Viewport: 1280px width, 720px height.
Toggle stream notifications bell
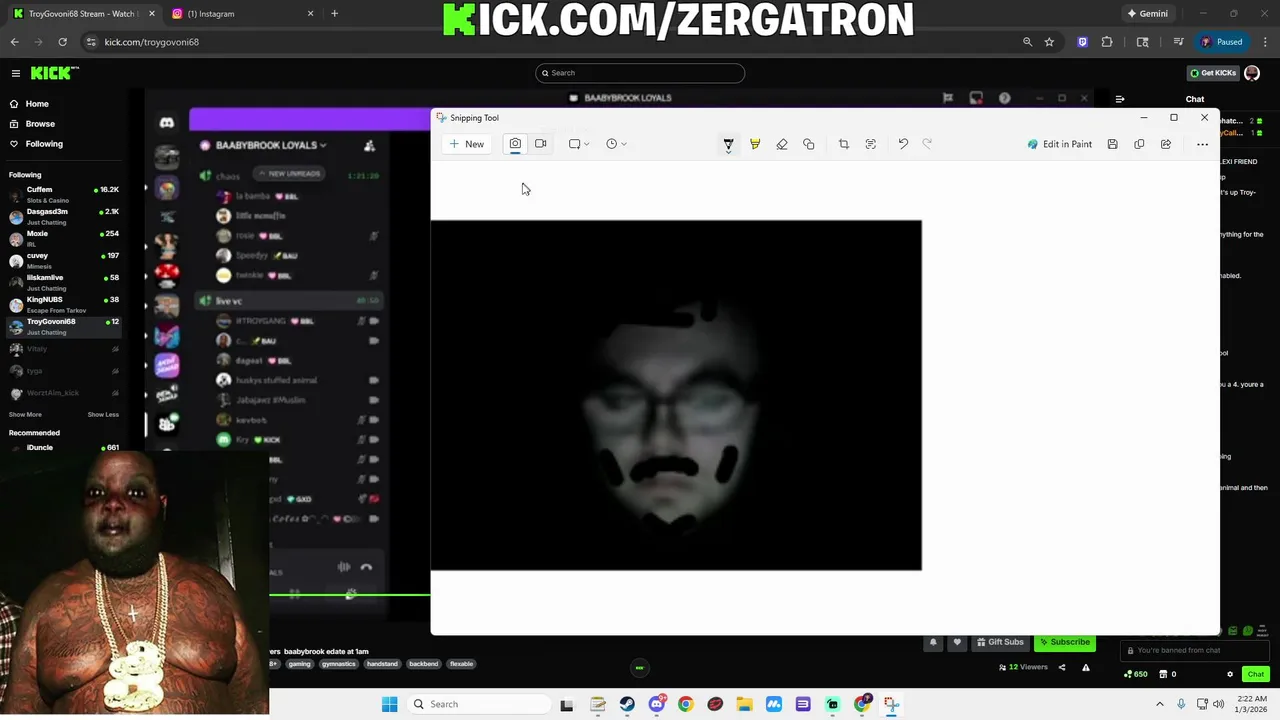tap(933, 642)
